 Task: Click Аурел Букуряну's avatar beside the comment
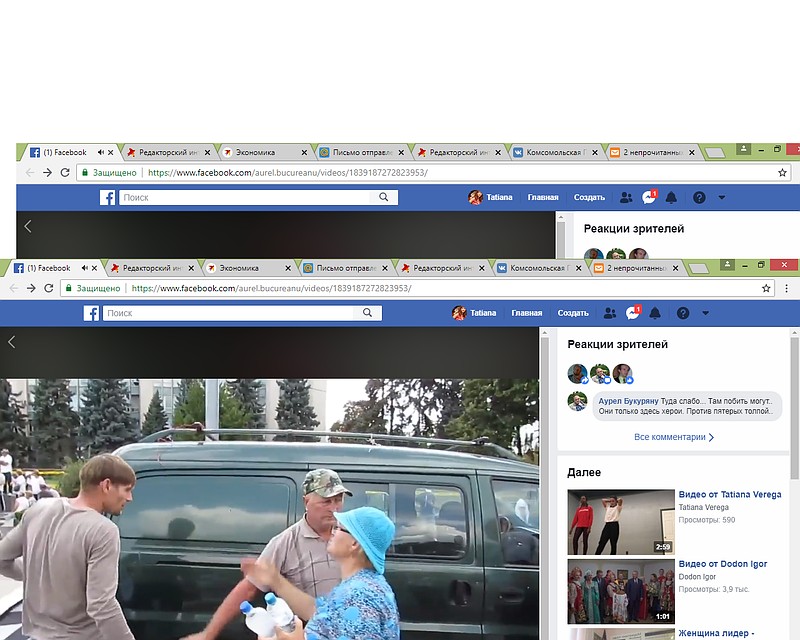coord(578,402)
